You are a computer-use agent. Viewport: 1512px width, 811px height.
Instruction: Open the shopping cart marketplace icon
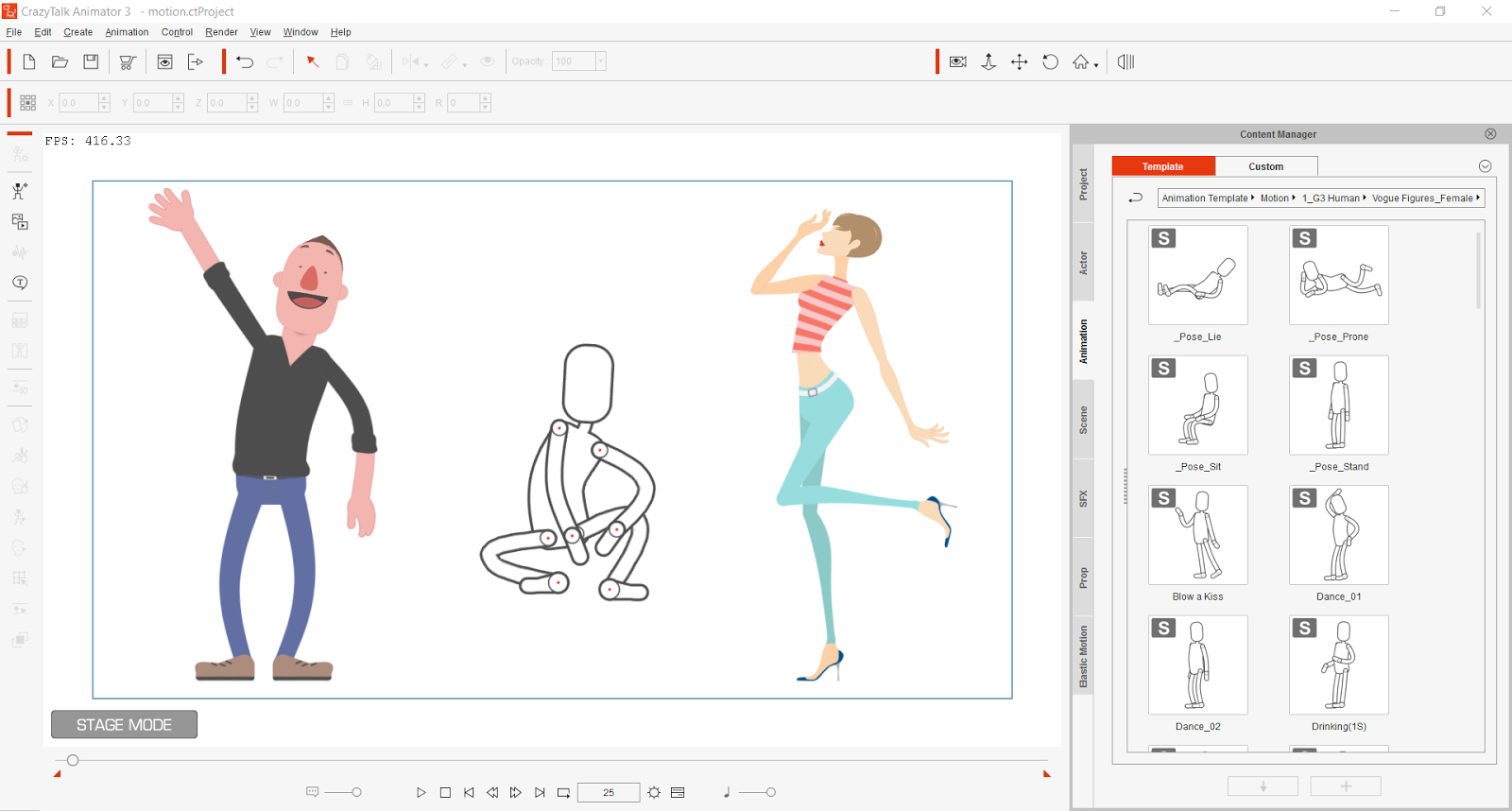coord(127,62)
